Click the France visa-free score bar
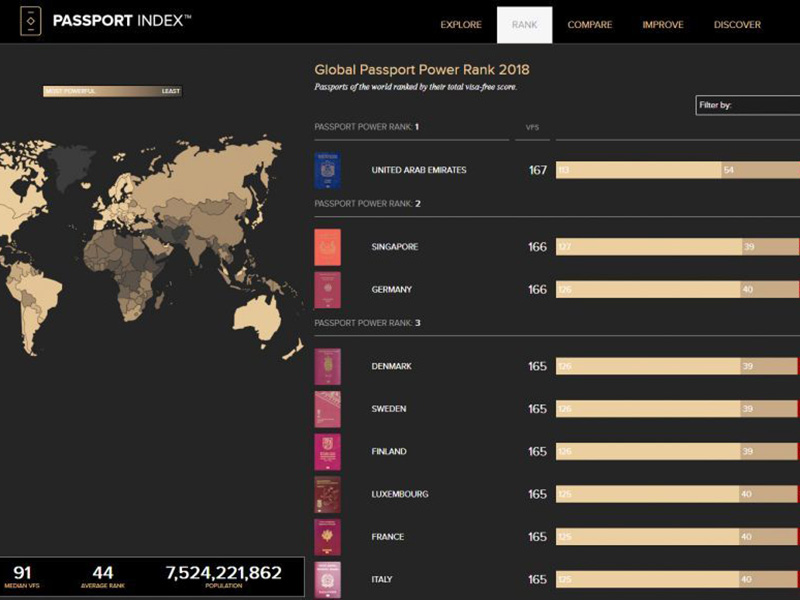This screenshot has width=800, height=600. click(678, 537)
